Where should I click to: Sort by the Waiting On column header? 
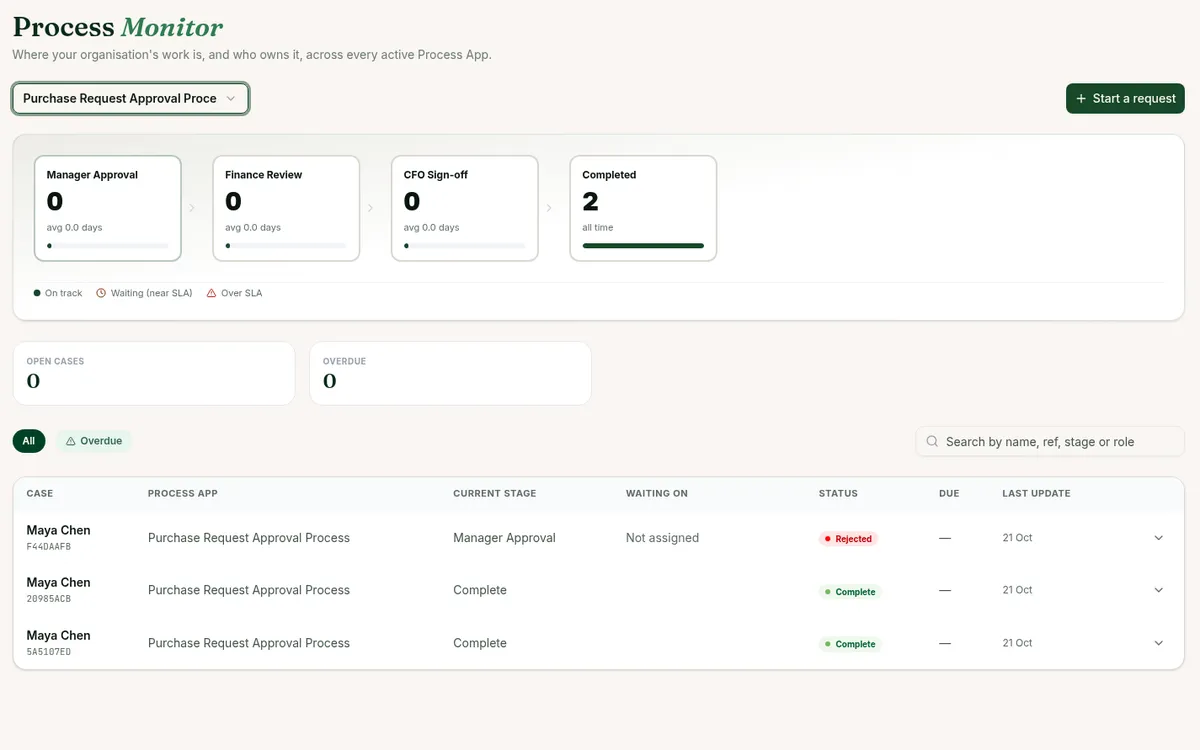click(657, 493)
